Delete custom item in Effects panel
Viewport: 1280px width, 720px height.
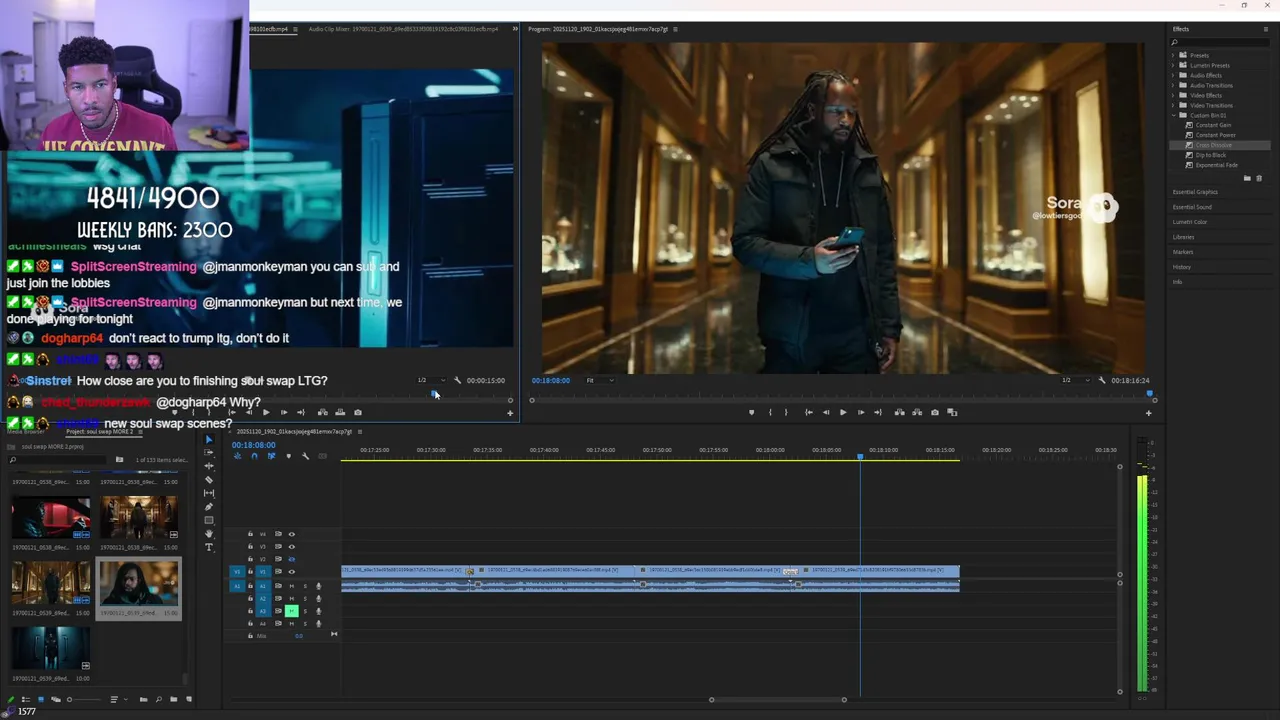1259,178
